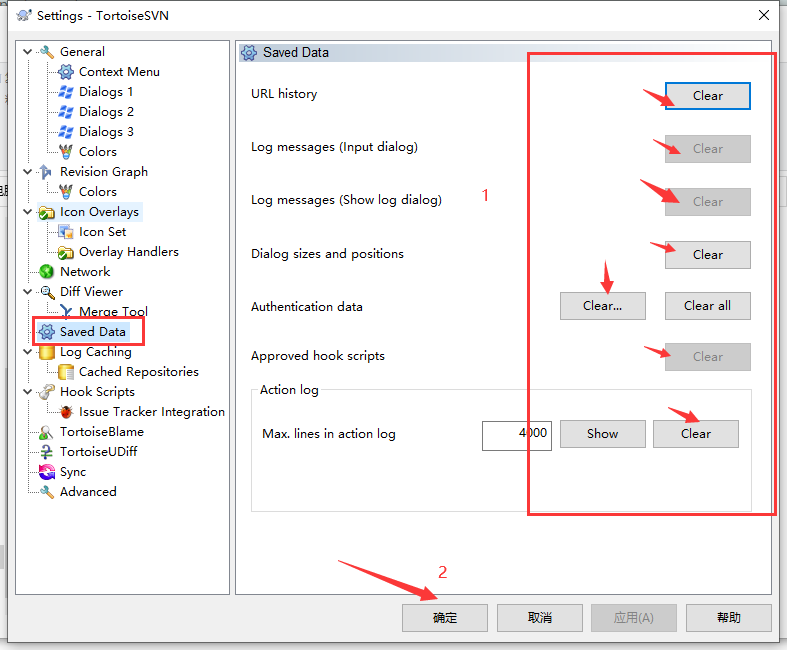Click the Context Menu gear icon

pos(66,72)
